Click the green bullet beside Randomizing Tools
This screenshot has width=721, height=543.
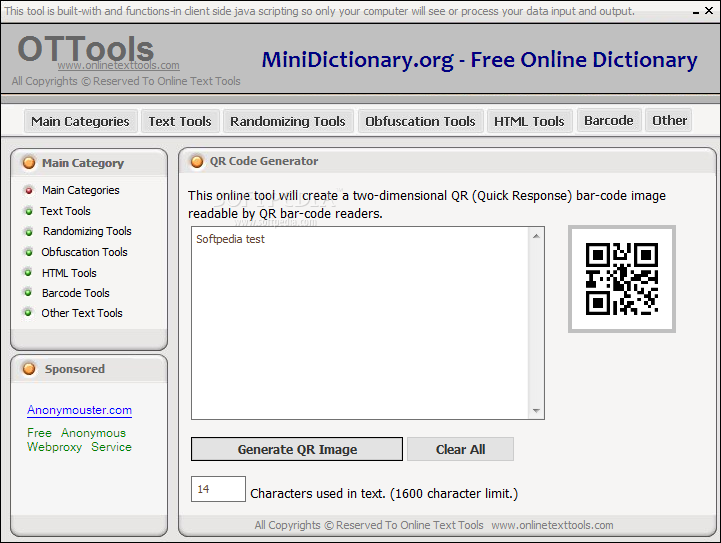29,231
